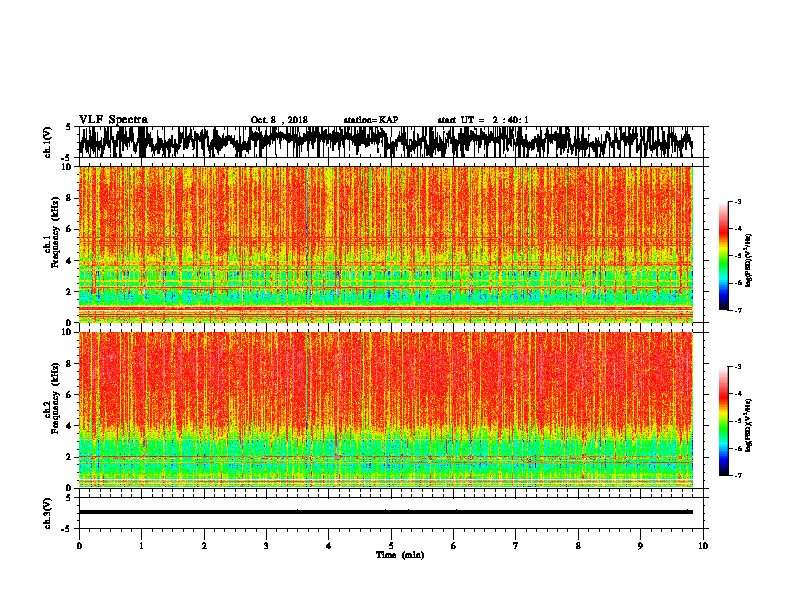Click the "VLF Spectra" plot title
This screenshot has width=792, height=612.
(113, 120)
